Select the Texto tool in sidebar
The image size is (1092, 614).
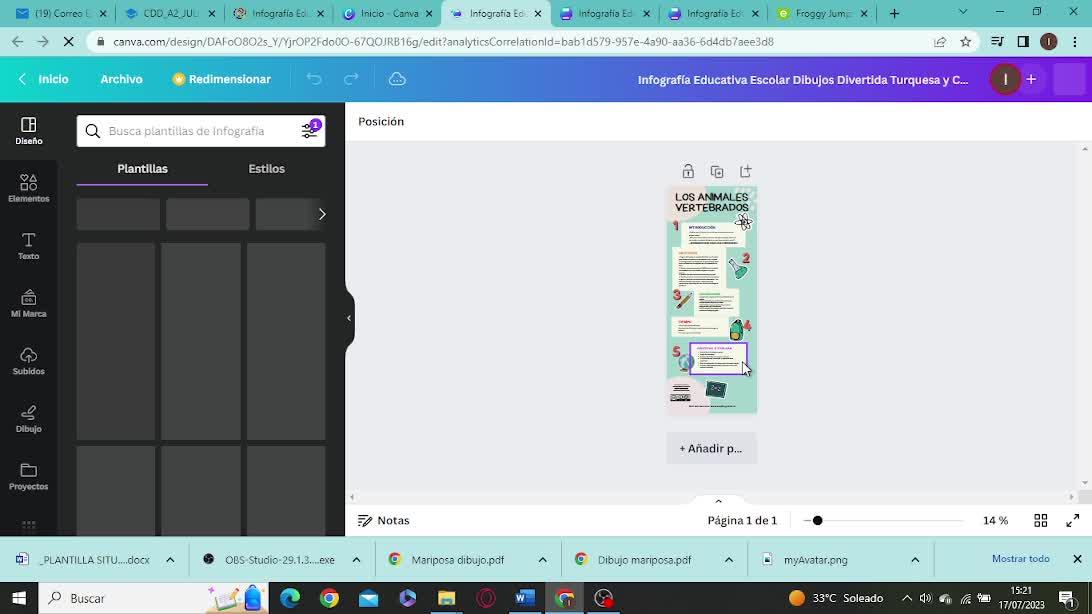coord(29,246)
